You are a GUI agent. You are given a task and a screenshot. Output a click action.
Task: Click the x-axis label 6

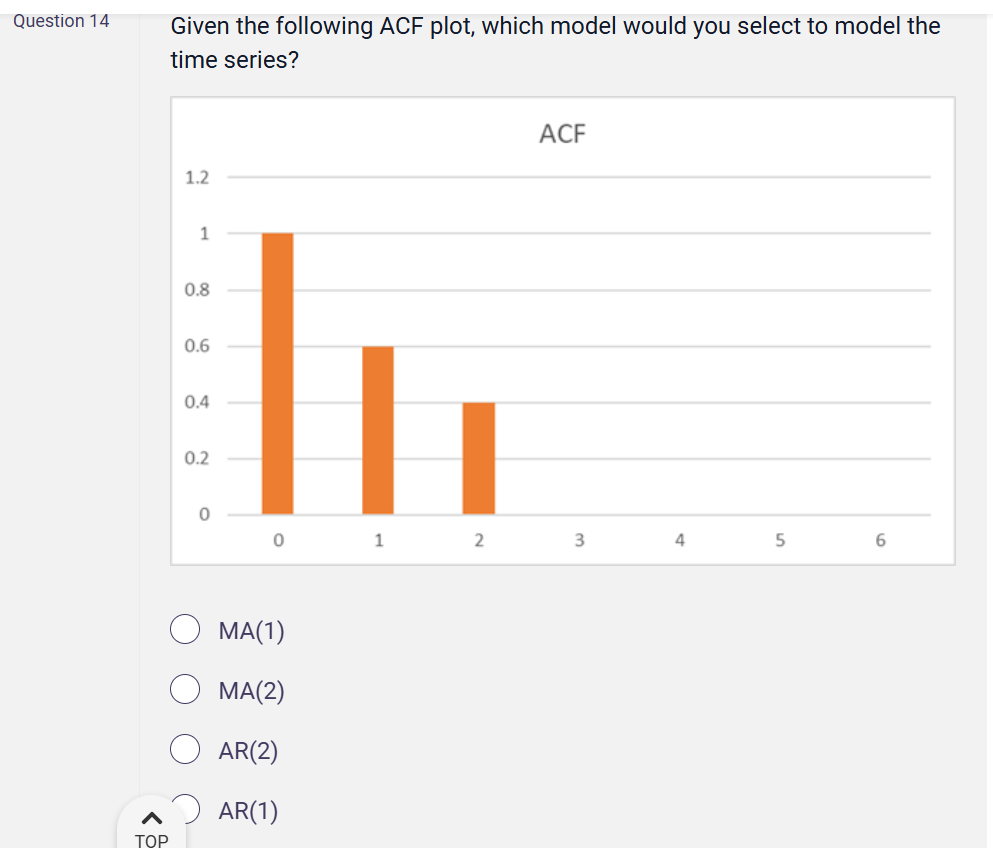880,541
